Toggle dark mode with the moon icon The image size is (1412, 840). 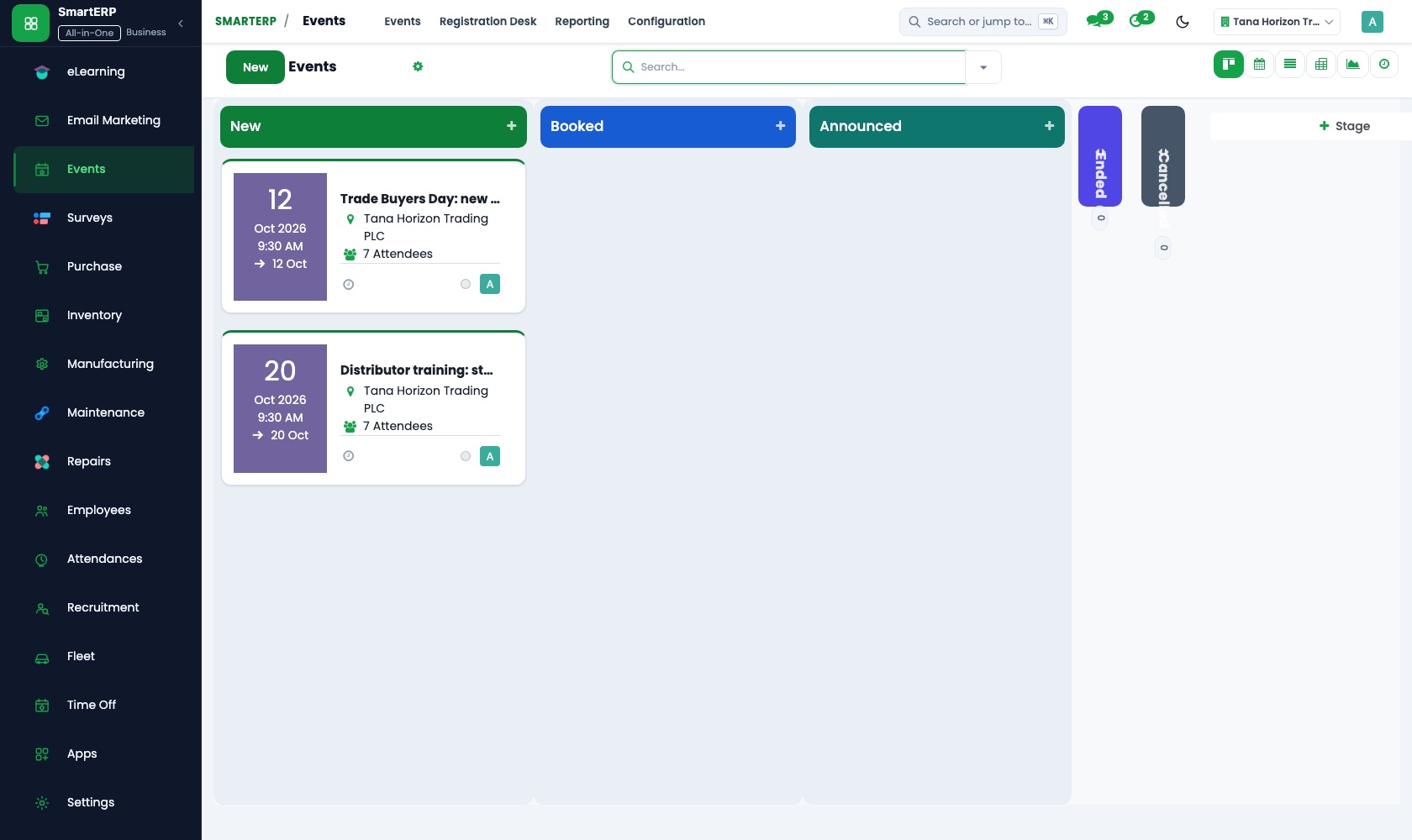(x=1183, y=22)
